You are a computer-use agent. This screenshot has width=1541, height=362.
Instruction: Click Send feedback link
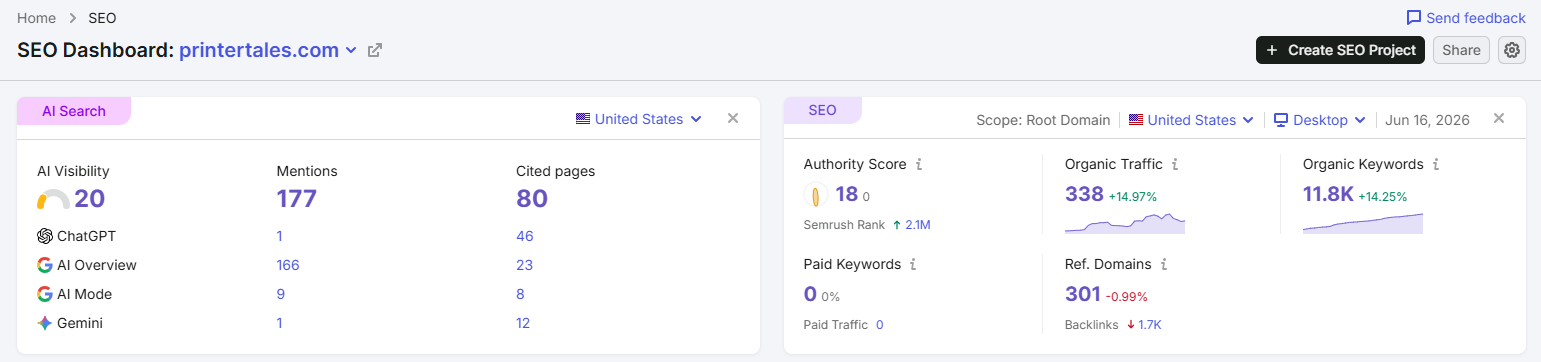pyautogui.click(x=1466, y=18)
